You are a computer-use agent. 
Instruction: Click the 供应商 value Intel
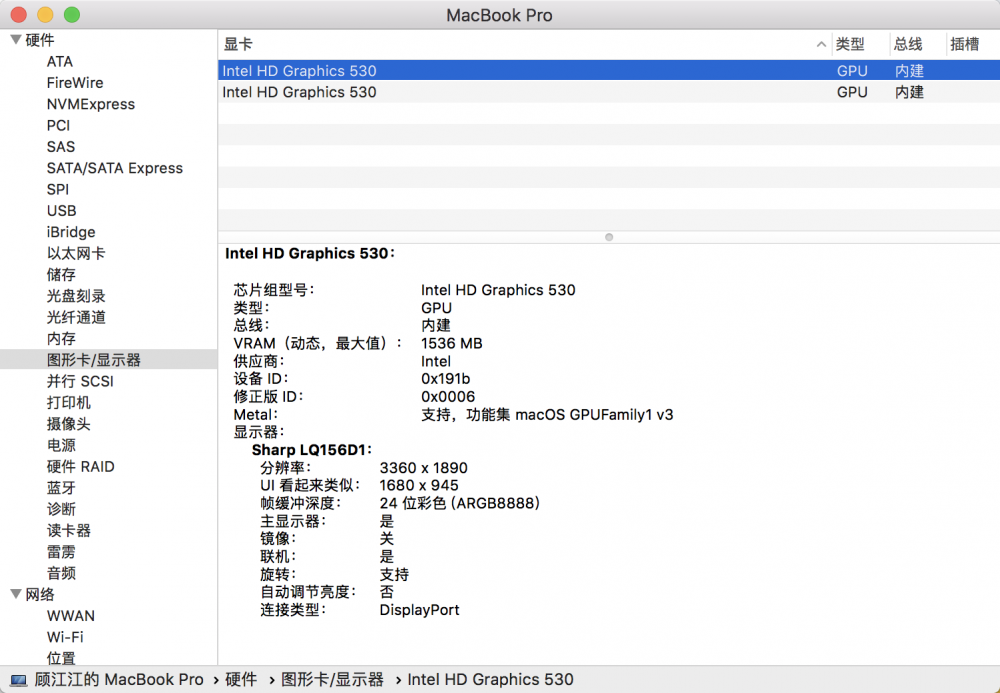point(436,361)
